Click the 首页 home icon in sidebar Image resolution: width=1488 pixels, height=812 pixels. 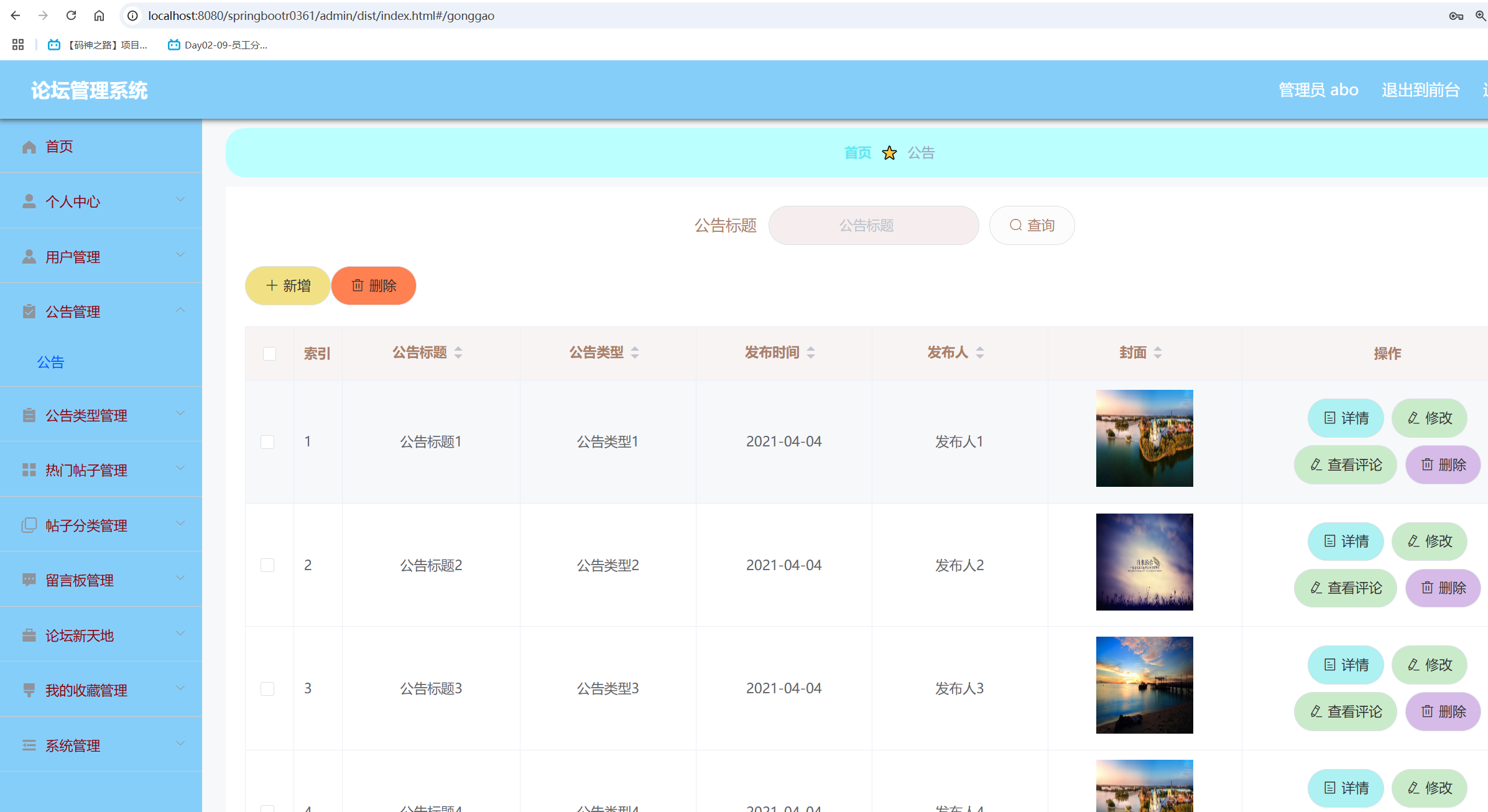[x=29, y=147]
